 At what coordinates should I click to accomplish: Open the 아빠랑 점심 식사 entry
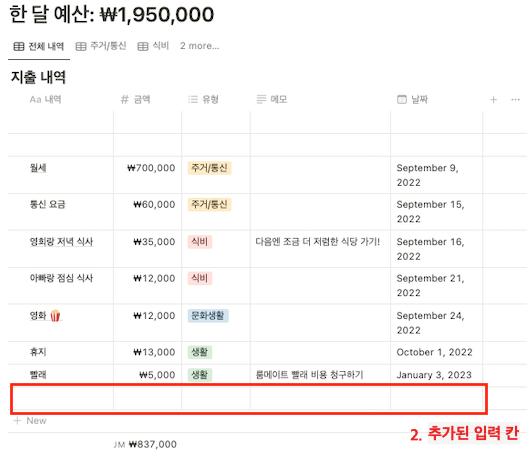(61, 278)
